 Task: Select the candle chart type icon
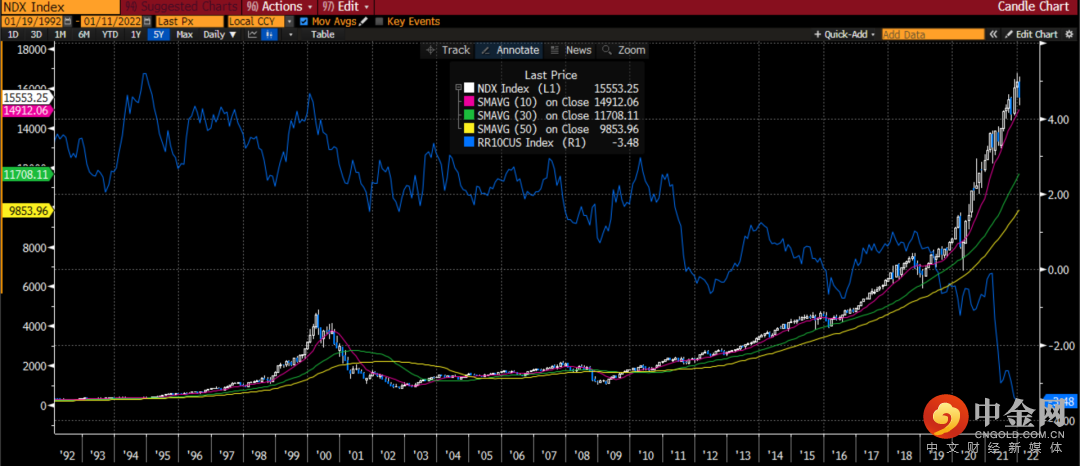tap(269, 34)
